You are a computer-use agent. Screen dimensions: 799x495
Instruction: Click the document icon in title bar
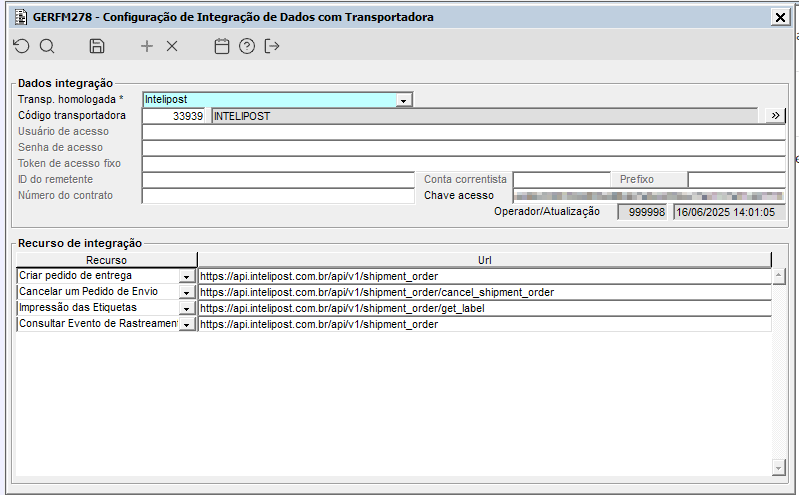[x=21, y=17]
